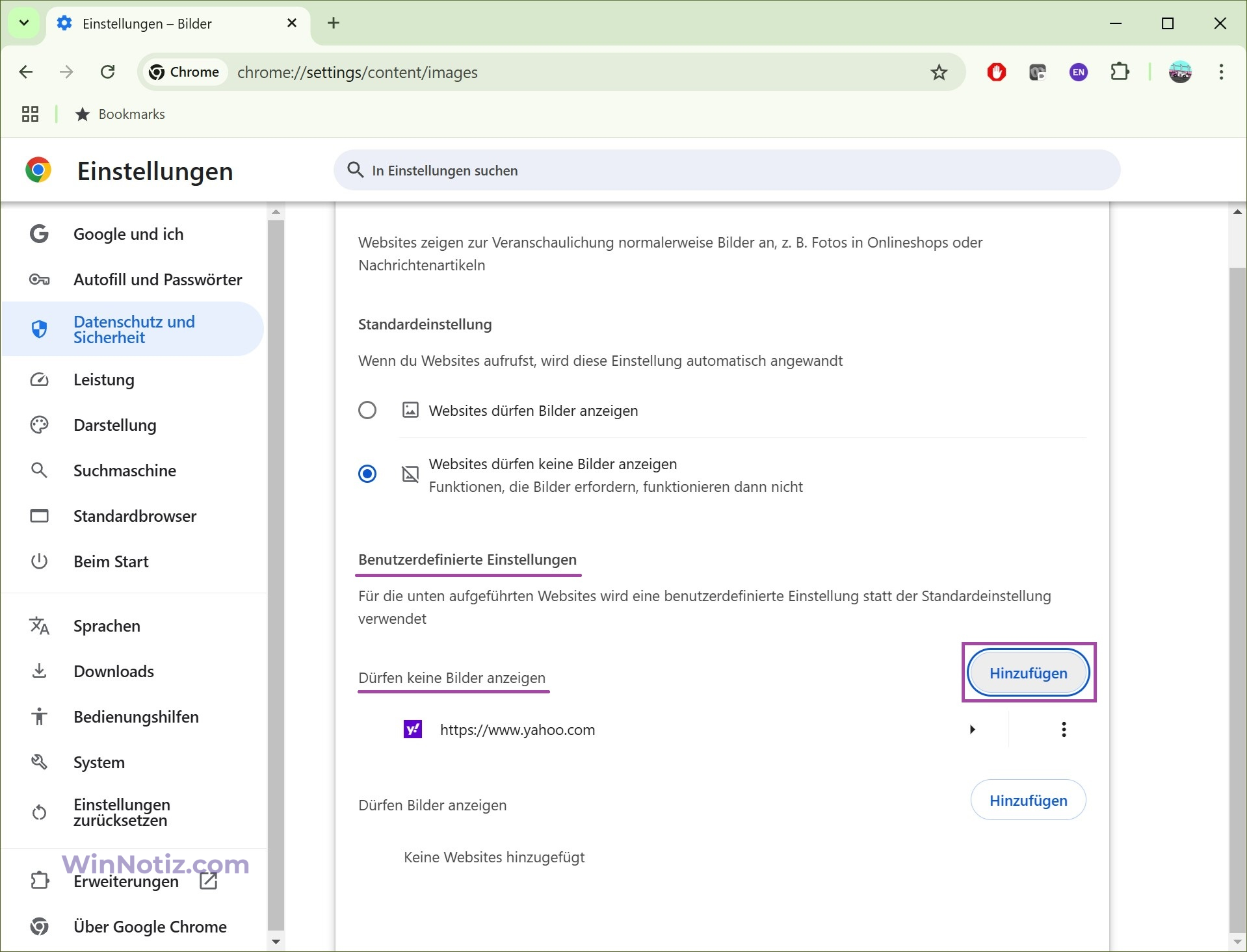Click the Google G sidebar icon
The image size is (1247, 952).
(x=39, y=234)
